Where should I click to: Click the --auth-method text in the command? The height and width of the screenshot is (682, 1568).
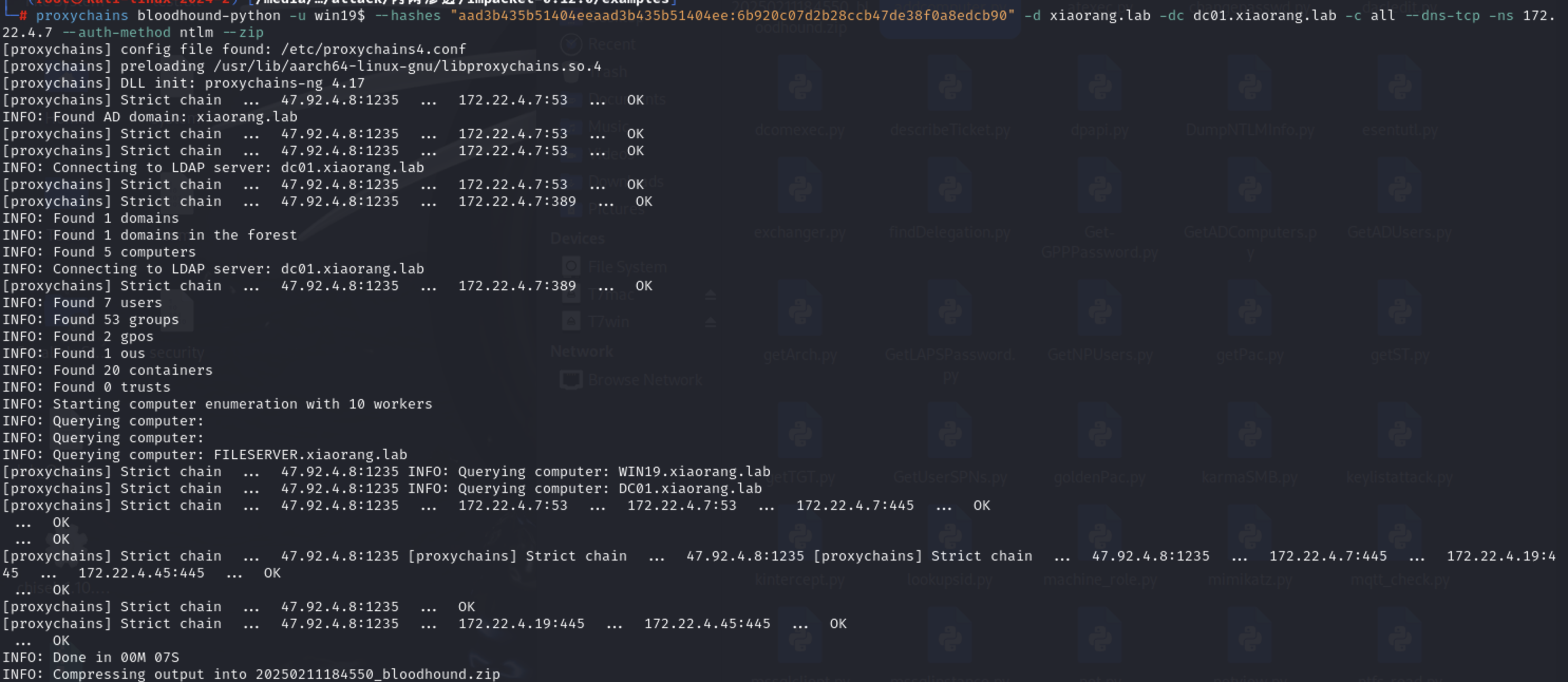pos(117,32)
